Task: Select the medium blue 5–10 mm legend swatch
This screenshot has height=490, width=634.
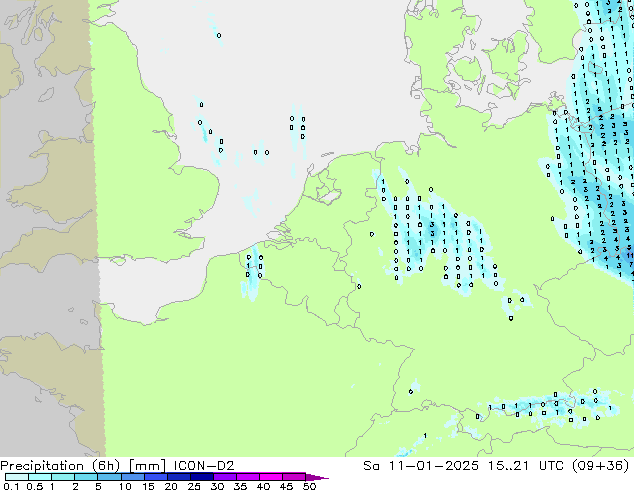Action: [x=111, y=477]
